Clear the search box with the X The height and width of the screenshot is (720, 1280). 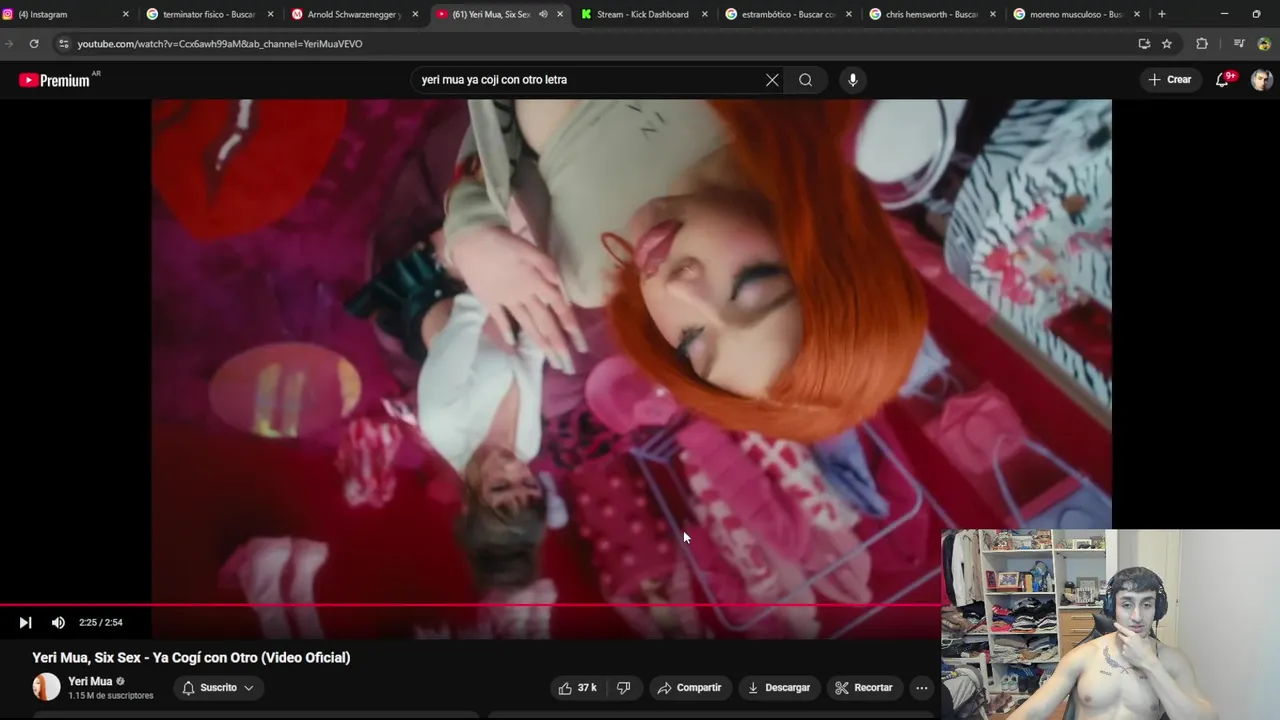click(x=772, y=80)
